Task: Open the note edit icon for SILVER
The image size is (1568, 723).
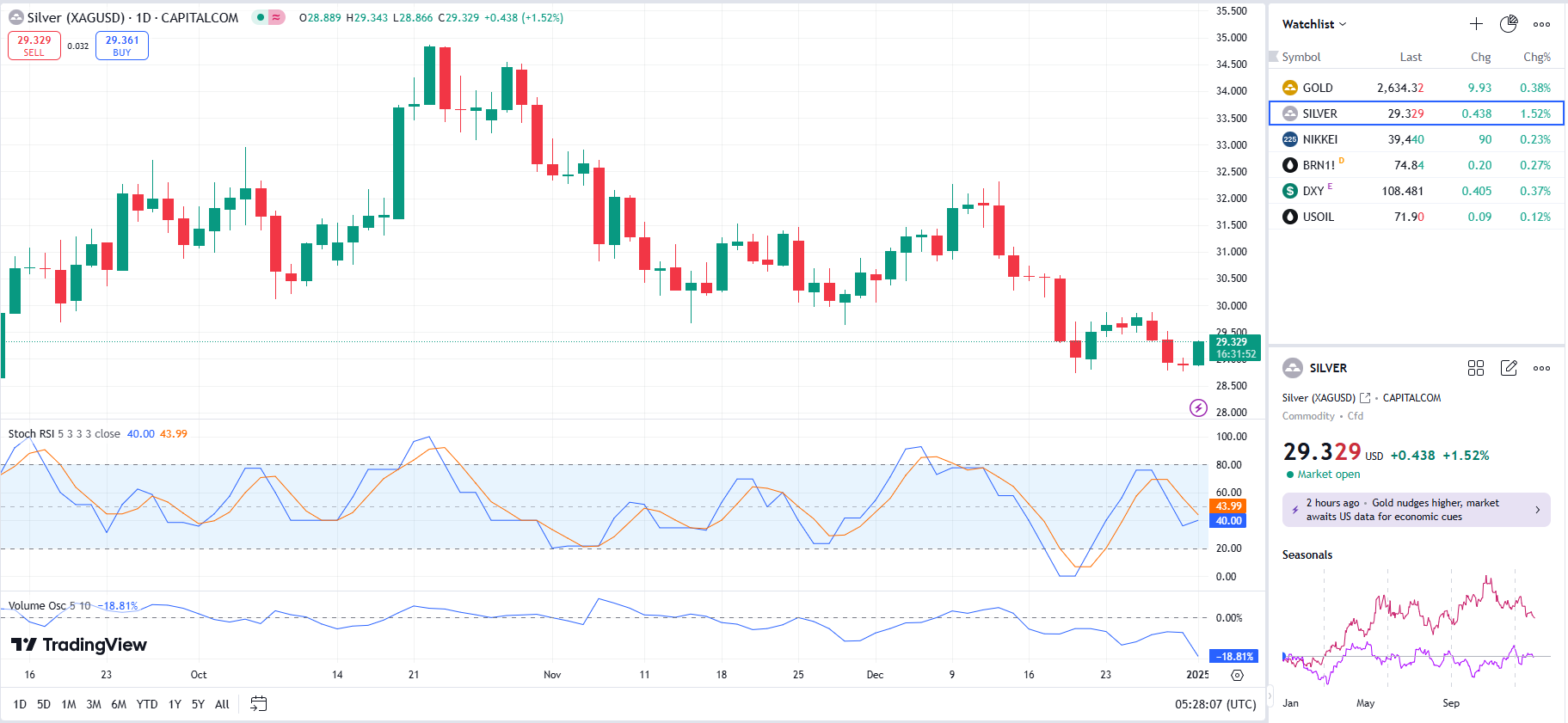Action: pyautogui.click(x=1509, y=368)
